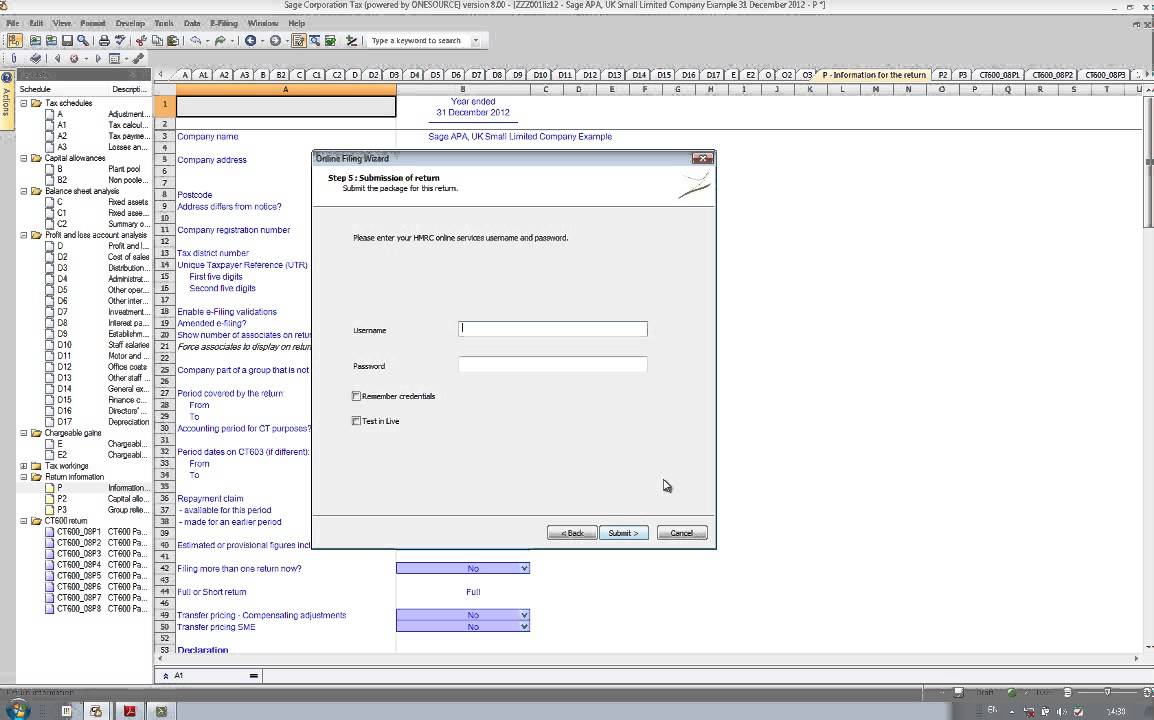Click column header B in the sheet
The image size is (1154, 720).
tap(463, 90)
